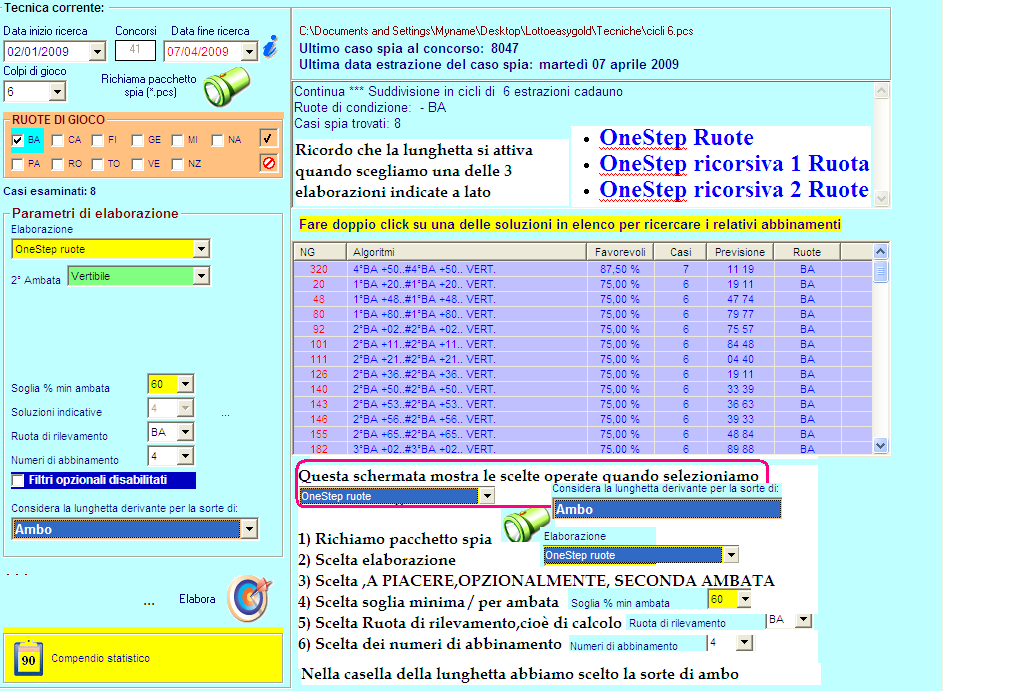The height and width of the screenshot is (691, 1024).
Task: Click results table scrollbar up arrow
Action: point(880,251)
